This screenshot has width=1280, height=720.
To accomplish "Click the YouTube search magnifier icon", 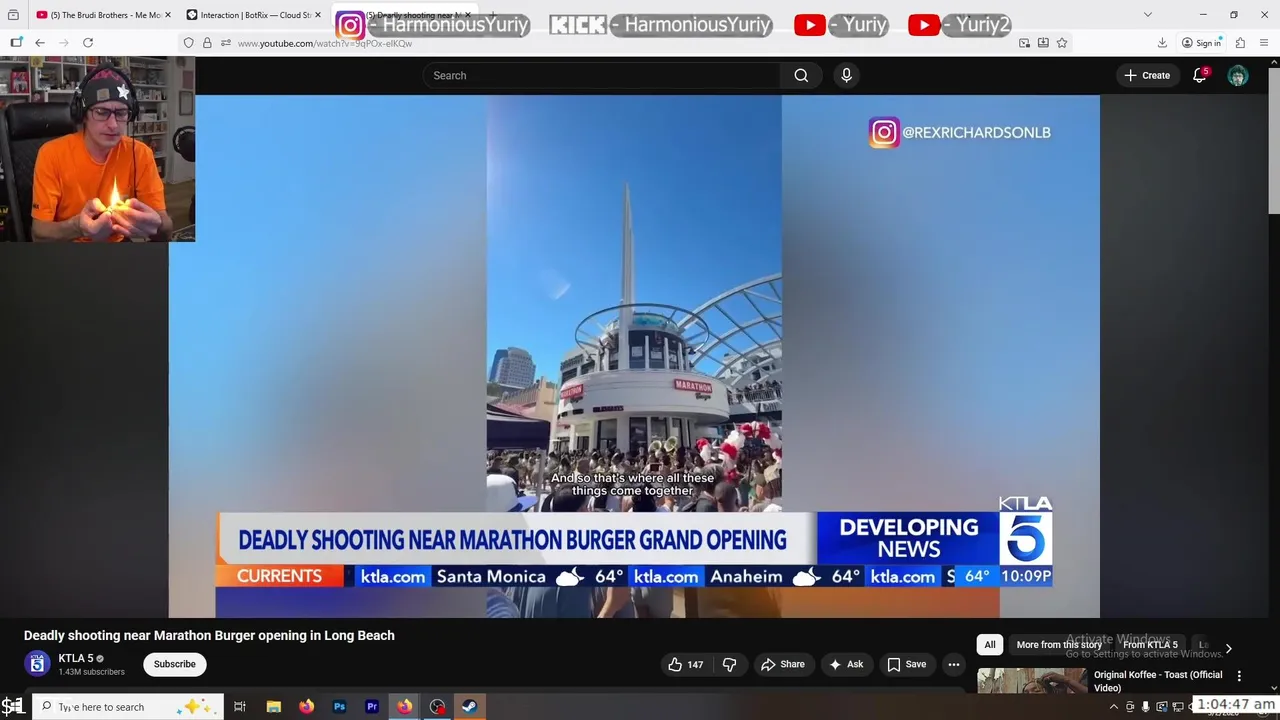I will pyautogui.click(x=801, y=75).
